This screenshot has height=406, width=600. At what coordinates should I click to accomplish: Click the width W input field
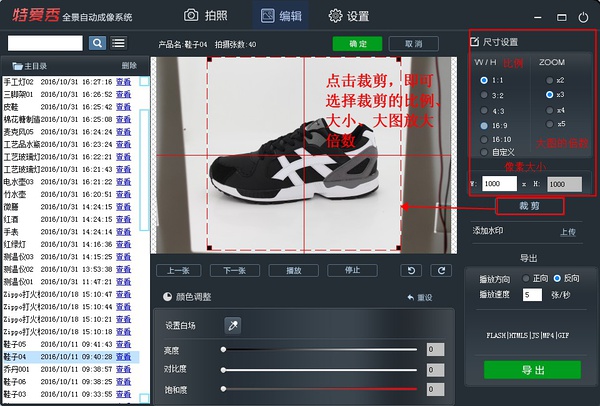click(x=499, y=184)
